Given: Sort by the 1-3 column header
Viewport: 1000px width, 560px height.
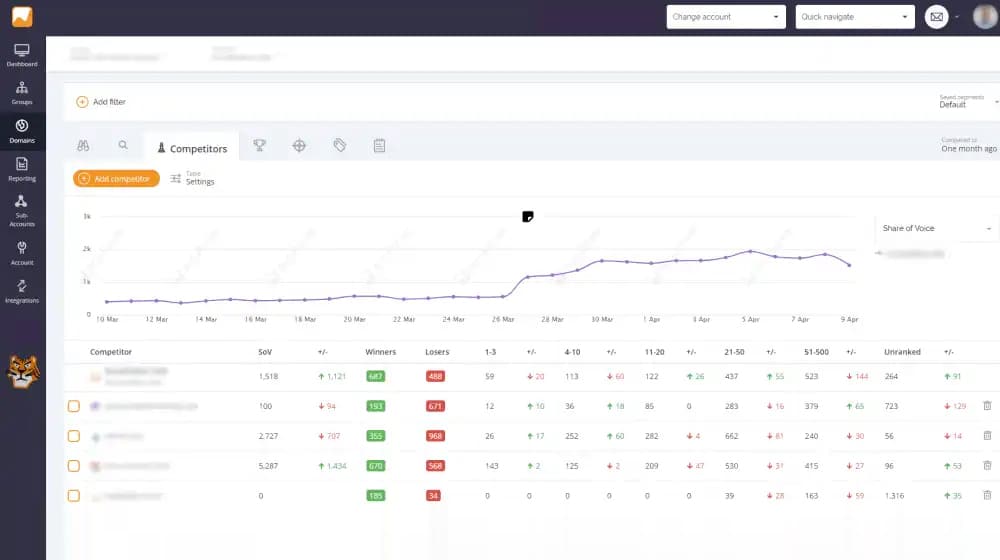Looking at the screenshot, I should (490, 352).
